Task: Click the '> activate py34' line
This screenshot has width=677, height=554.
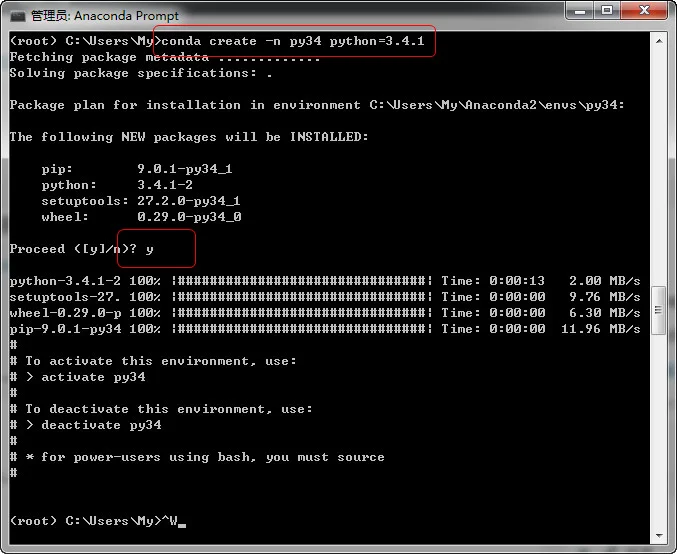Action: (x=78, y=377)
